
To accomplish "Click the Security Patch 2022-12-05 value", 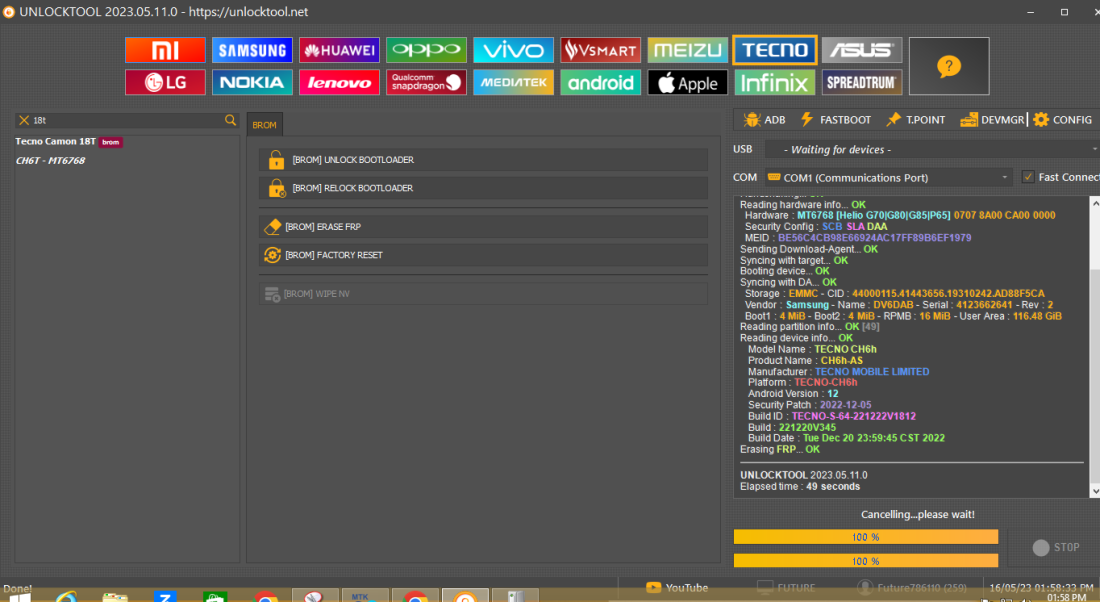I will [x=843, y=405].
